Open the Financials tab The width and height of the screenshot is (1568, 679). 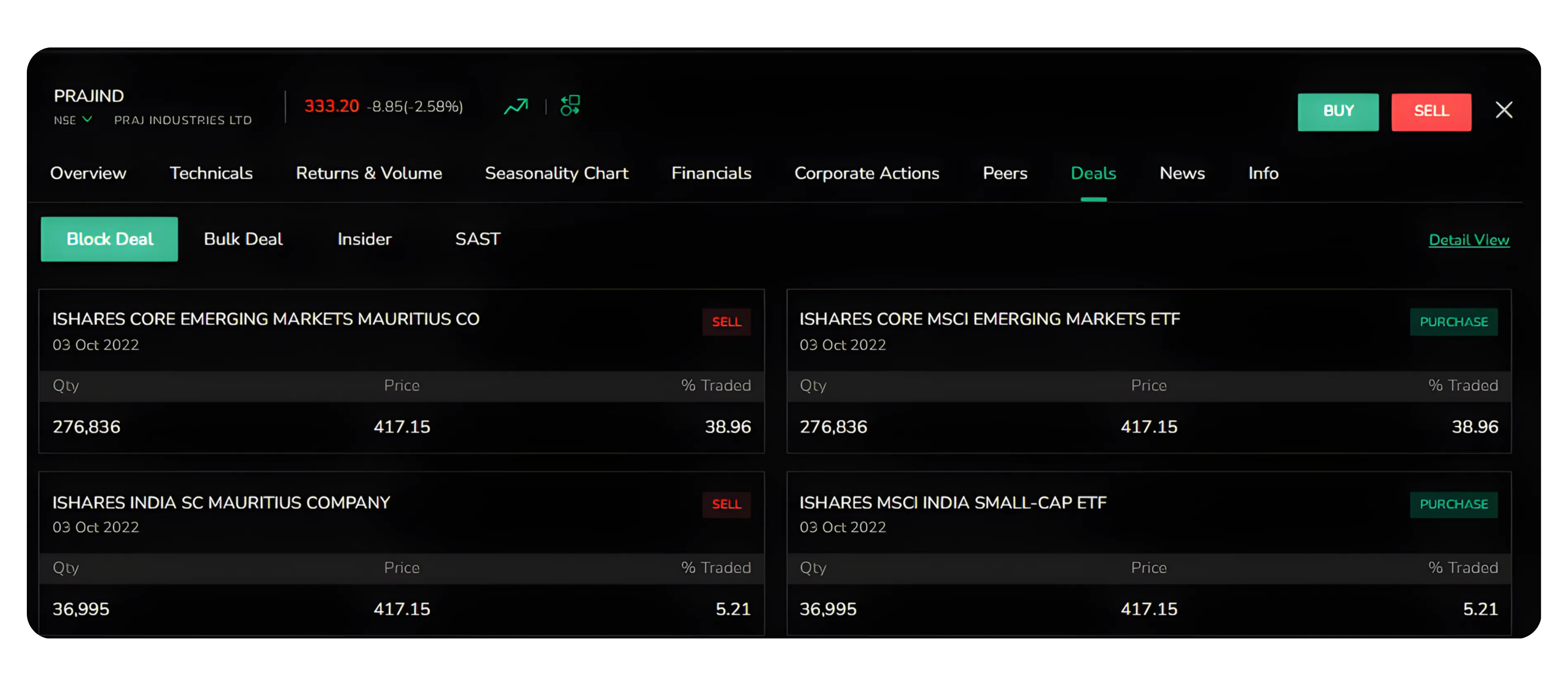coord(710,173)
